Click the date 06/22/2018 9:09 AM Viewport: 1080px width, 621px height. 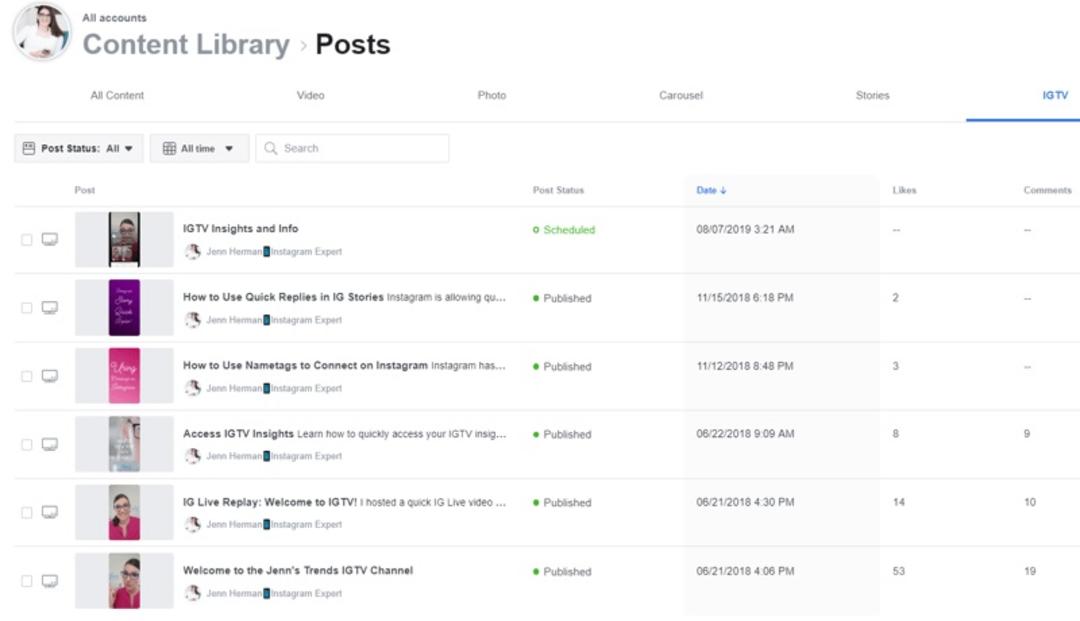click(745, 434)
